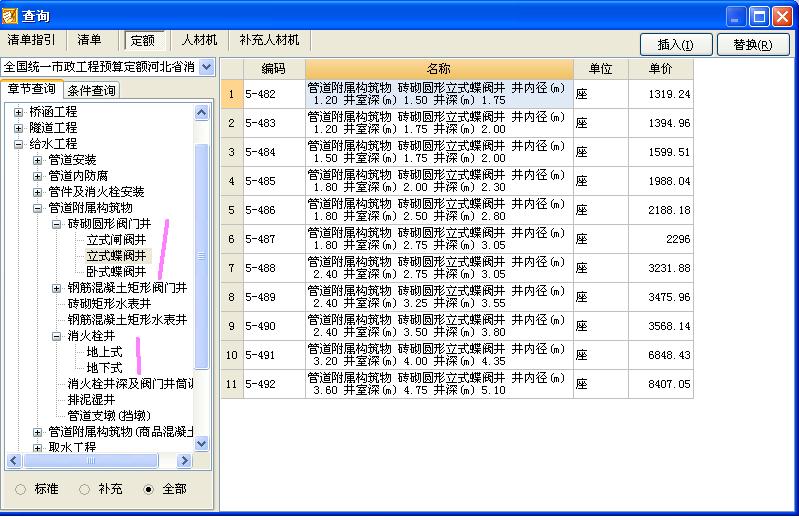Click row number 6 header
The image size is (799, 520).
click(232, 239)
